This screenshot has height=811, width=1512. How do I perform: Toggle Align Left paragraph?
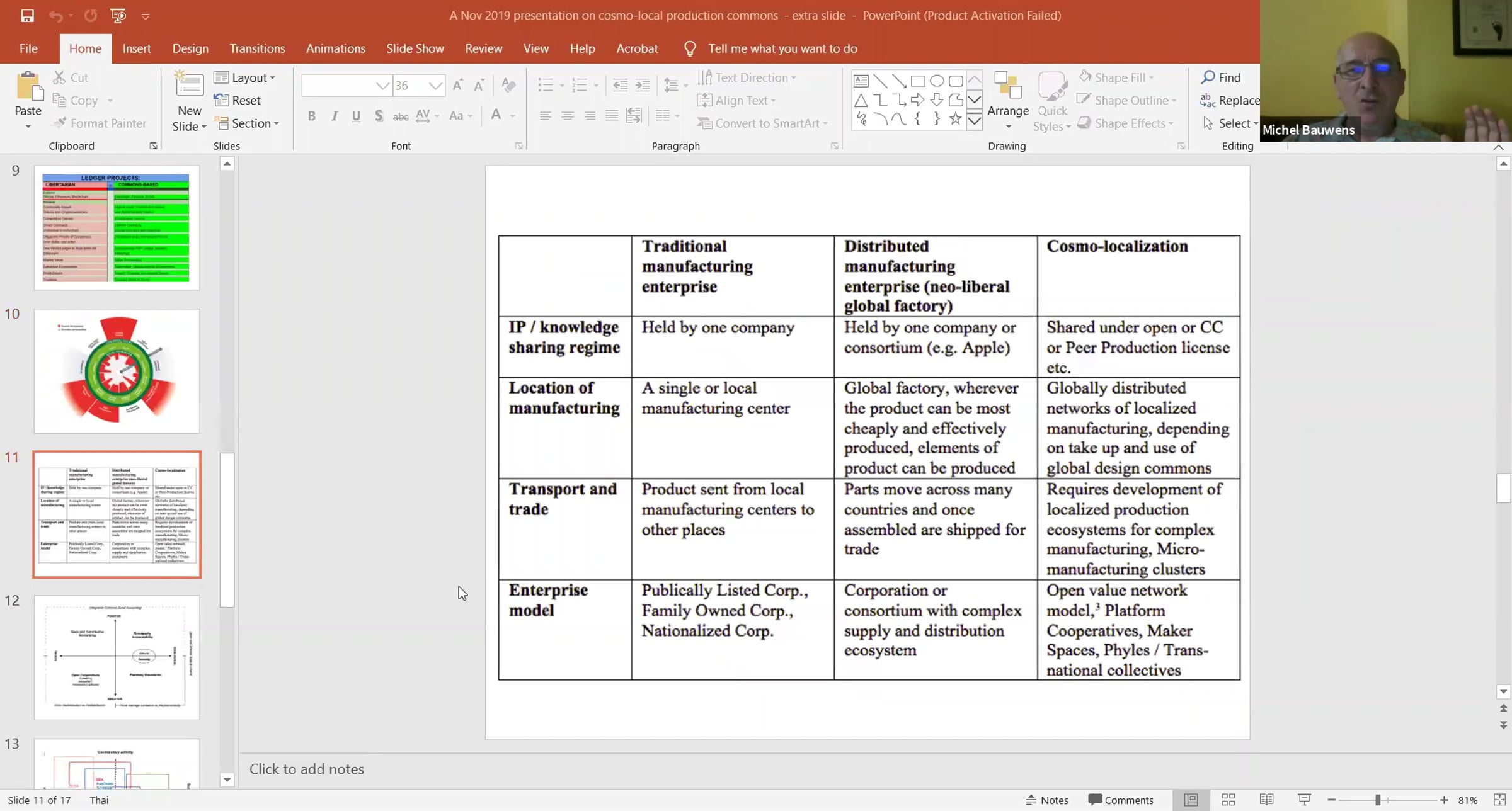pyautogui.click(x=546, y=116)
